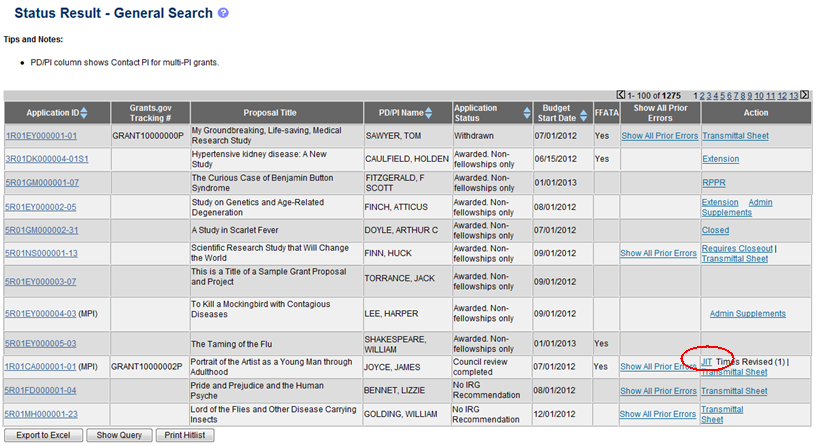
Task: Click Print Hitlist button
Action: point(185,435)
